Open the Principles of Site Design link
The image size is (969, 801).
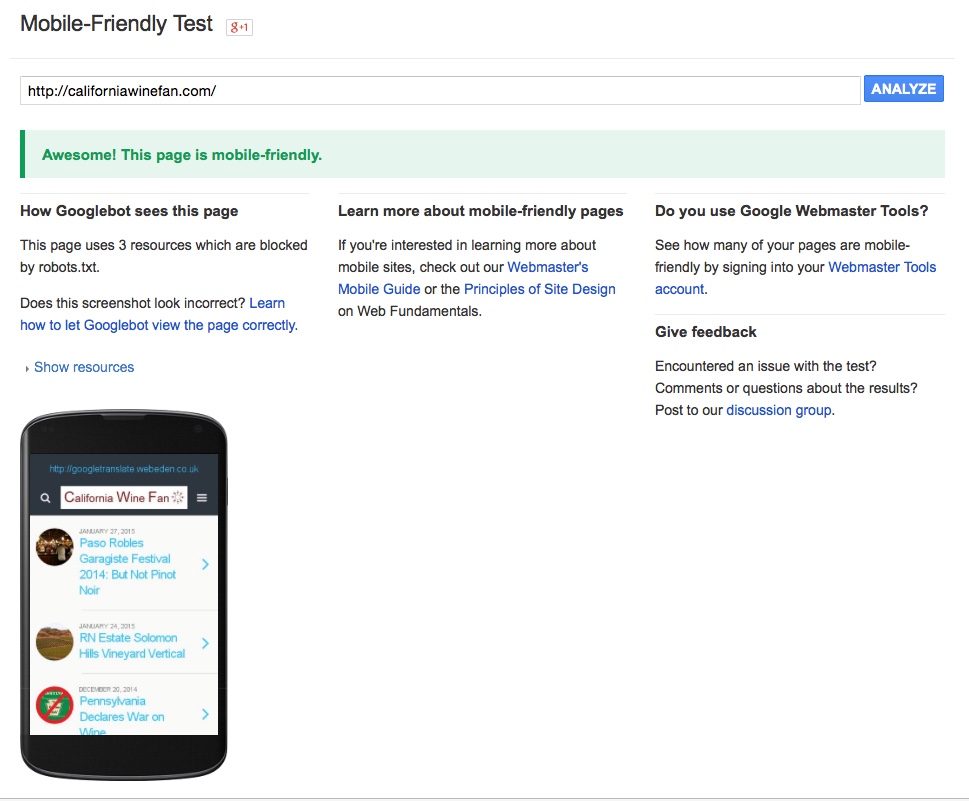[540, 289]
